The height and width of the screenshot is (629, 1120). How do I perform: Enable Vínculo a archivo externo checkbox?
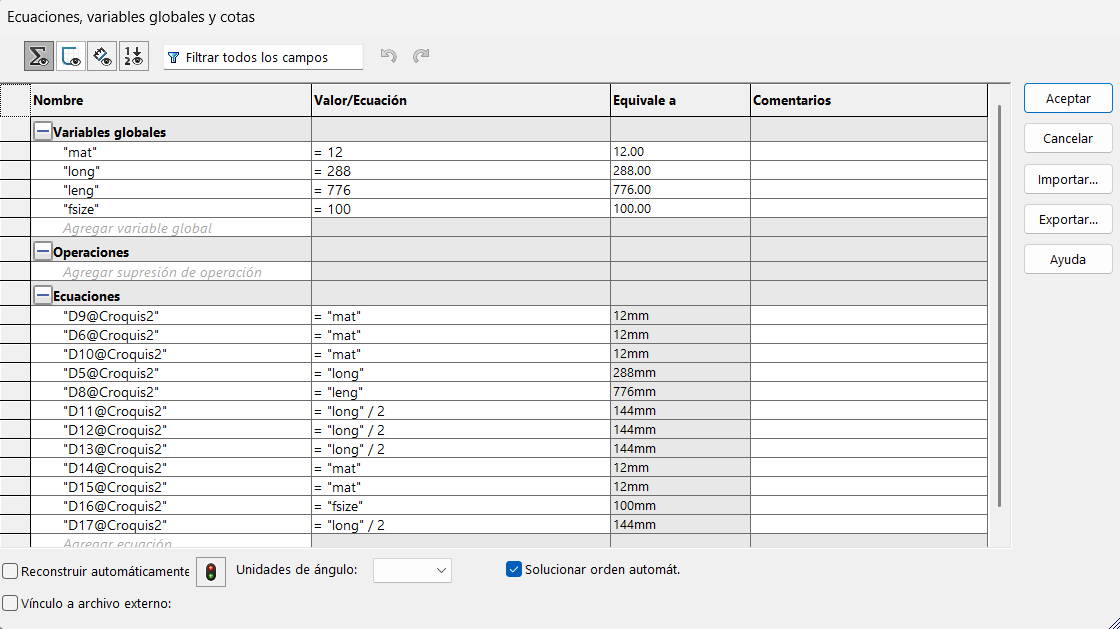[11, 603]
